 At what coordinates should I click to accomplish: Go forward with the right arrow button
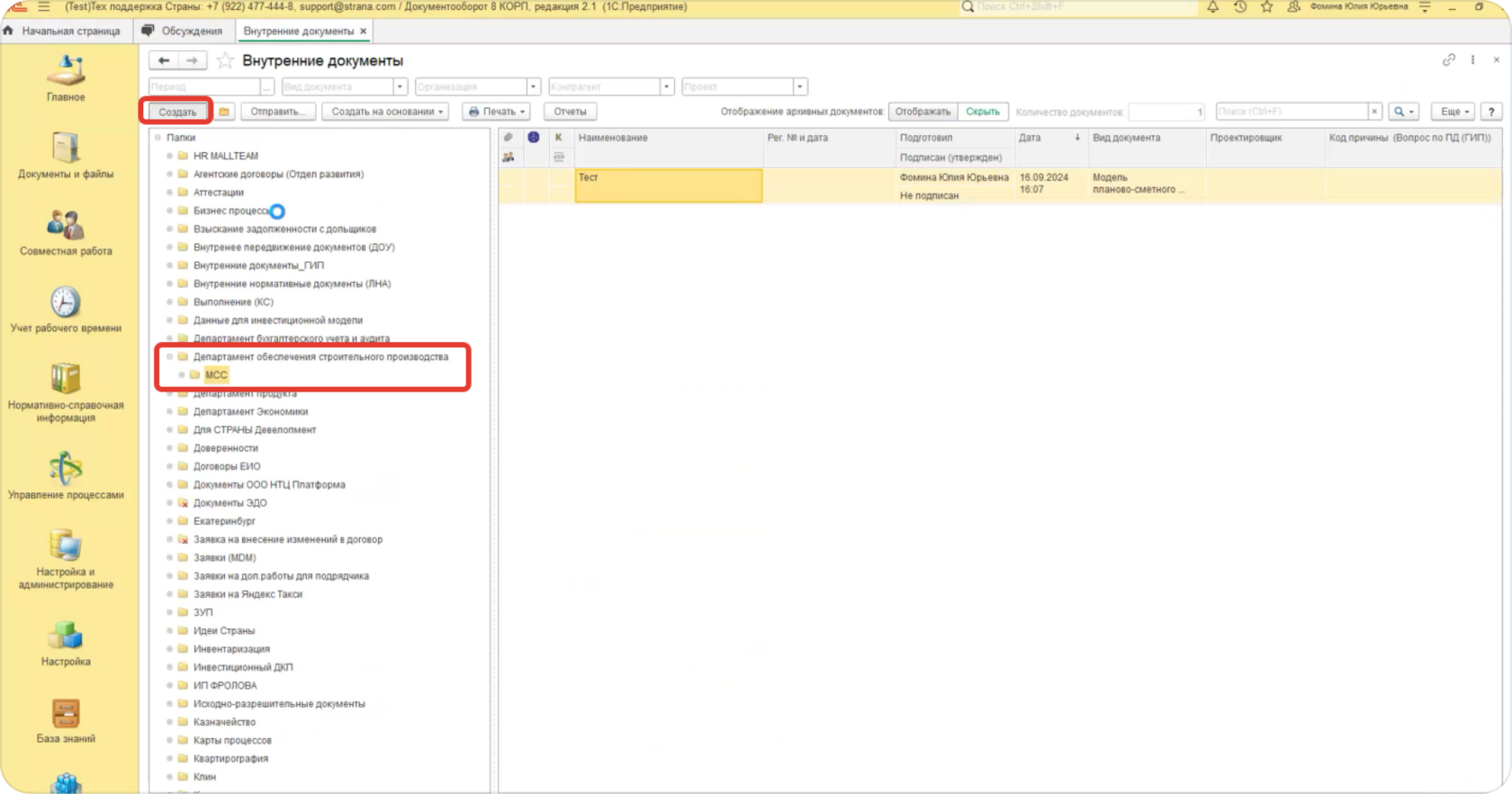tap(192, 60)
